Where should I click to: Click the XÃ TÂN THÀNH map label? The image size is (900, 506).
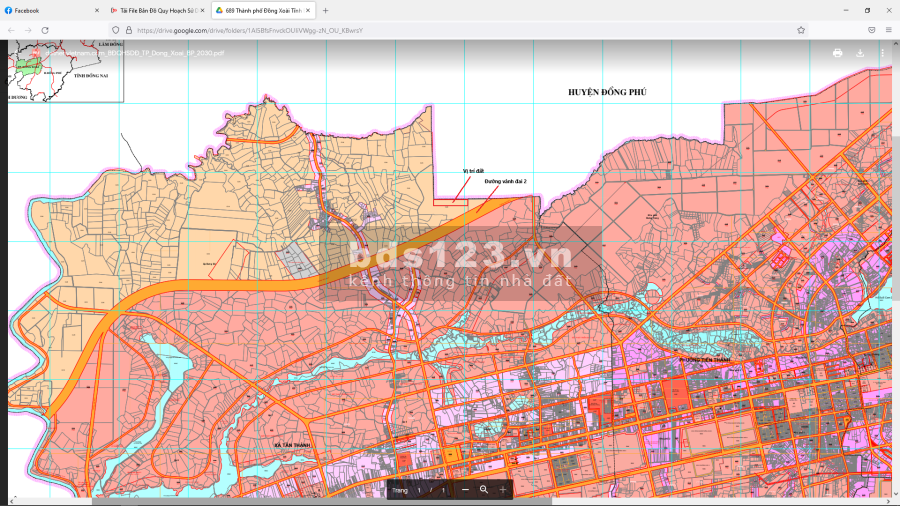tap(292, 445)
